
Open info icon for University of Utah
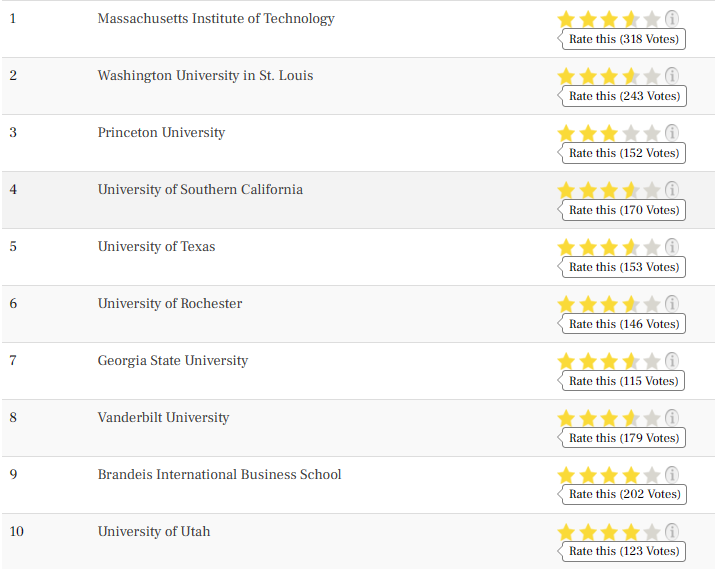pyautogui.click(x=672, y=532)
